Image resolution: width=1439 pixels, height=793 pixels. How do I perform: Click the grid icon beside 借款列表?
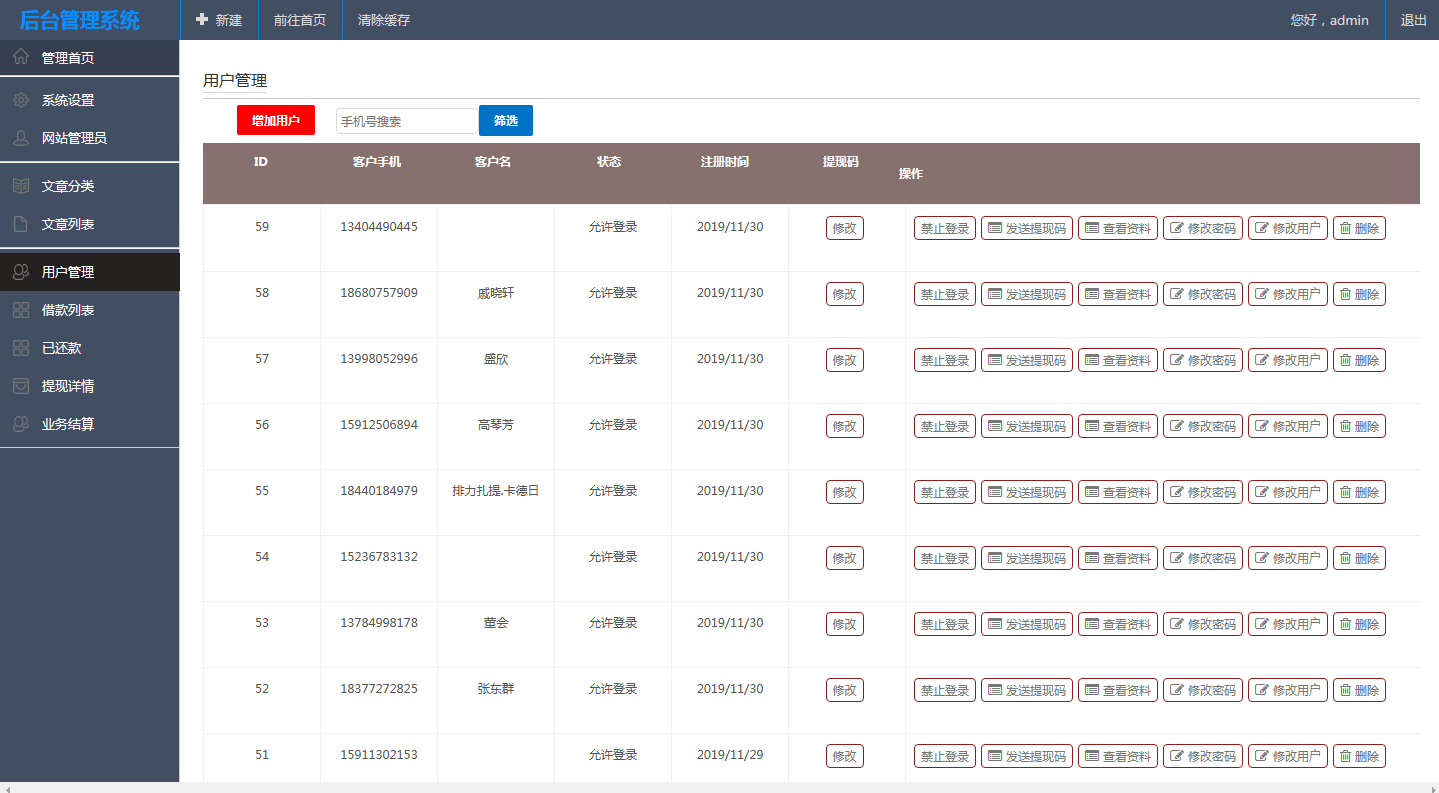(21, 310)
